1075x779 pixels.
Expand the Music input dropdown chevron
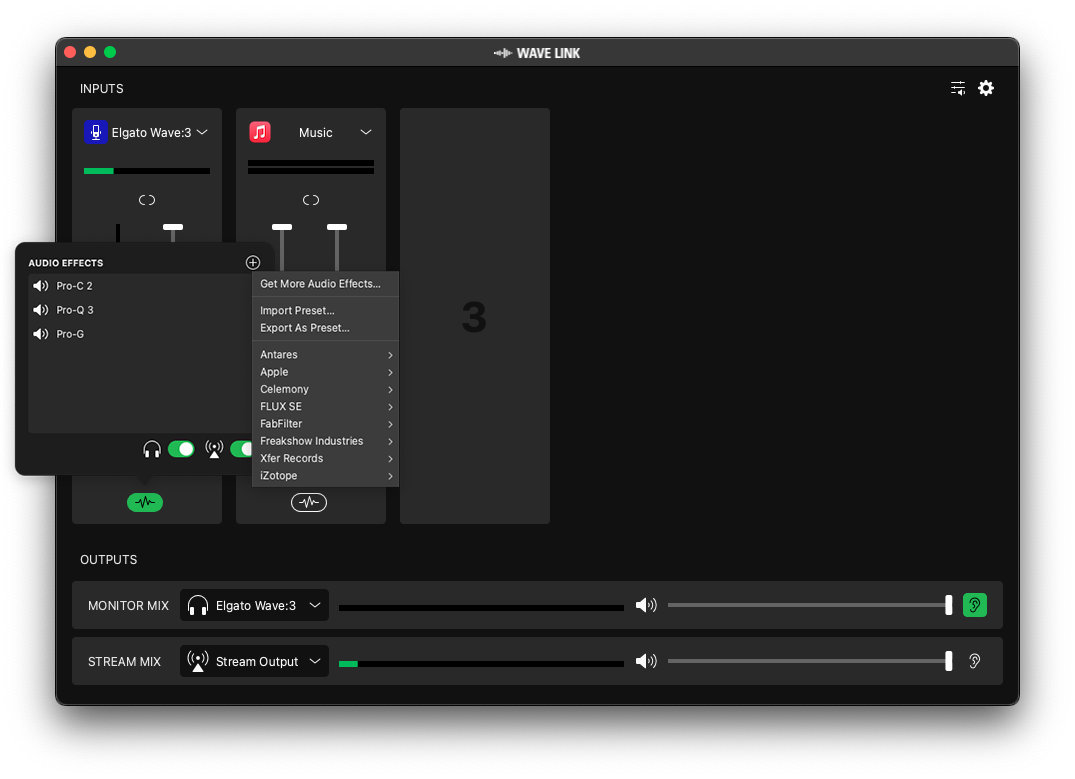(366, 132)
